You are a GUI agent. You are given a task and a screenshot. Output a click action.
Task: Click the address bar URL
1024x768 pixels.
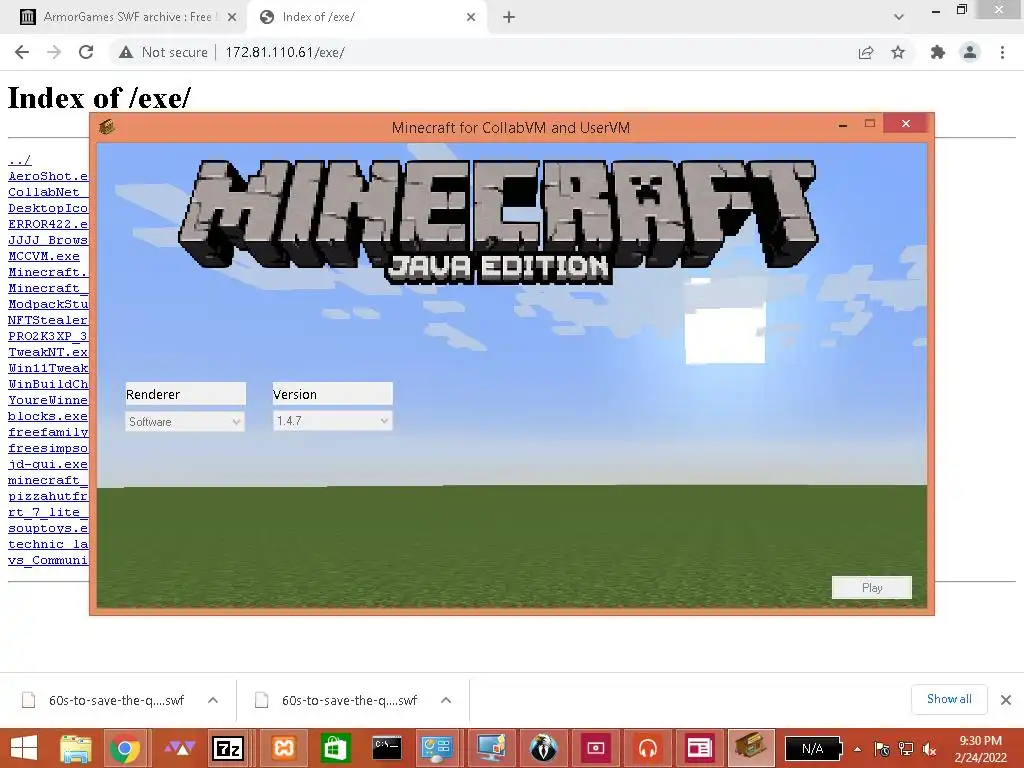point(285,52)
